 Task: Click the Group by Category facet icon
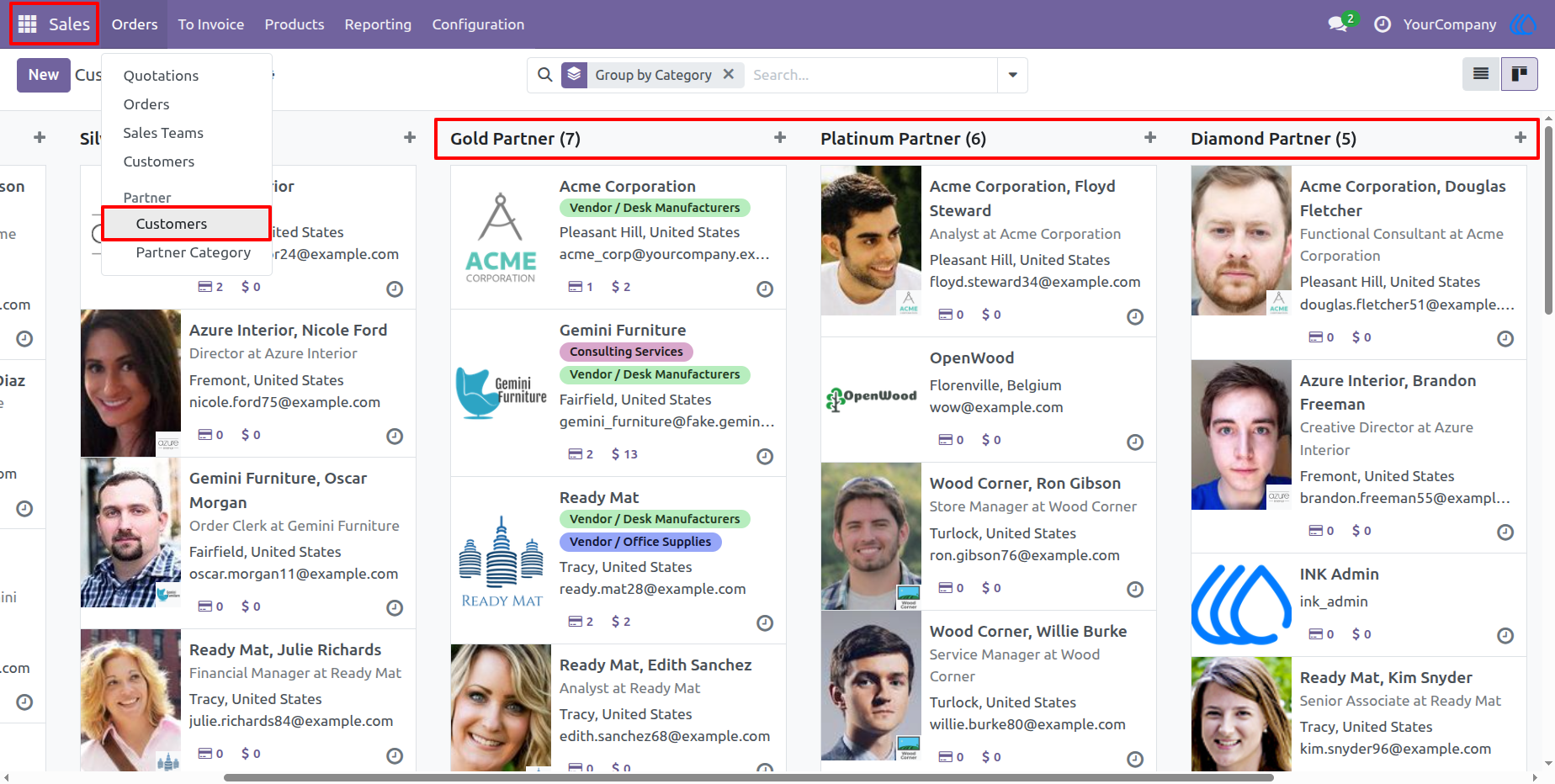[575, 75]
